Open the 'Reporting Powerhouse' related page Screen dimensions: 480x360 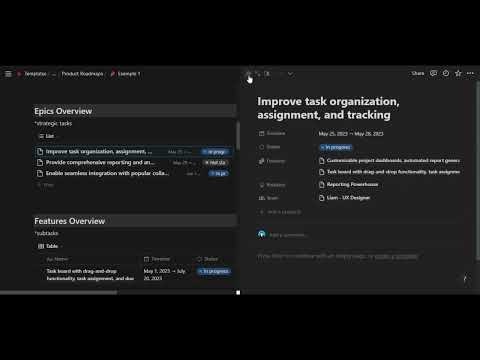tap(349, 185)
